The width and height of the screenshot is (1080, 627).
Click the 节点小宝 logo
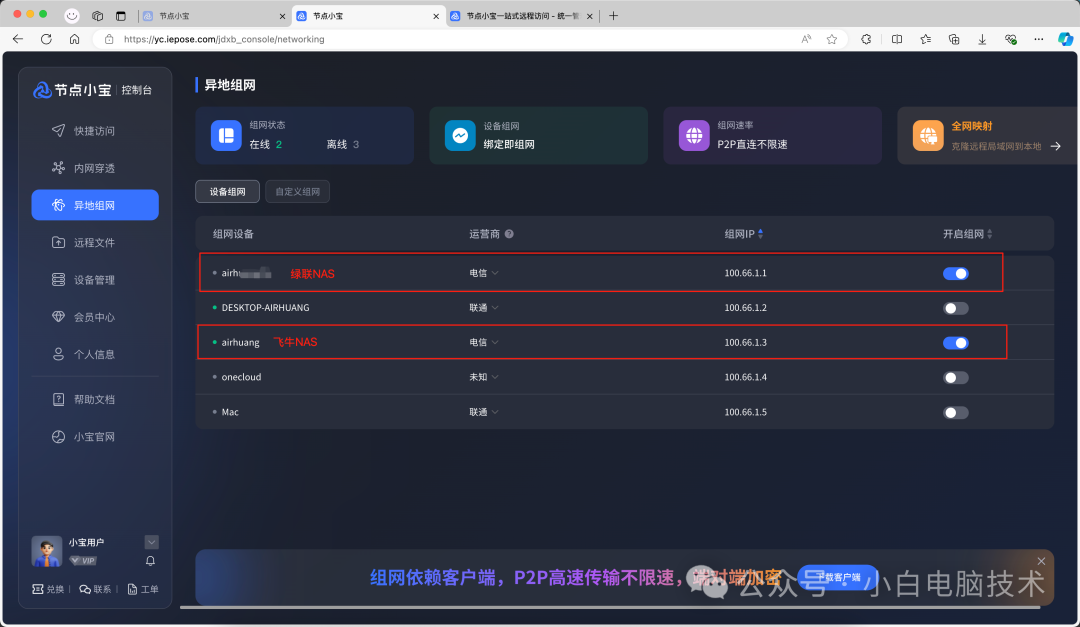tap(72, 90)
